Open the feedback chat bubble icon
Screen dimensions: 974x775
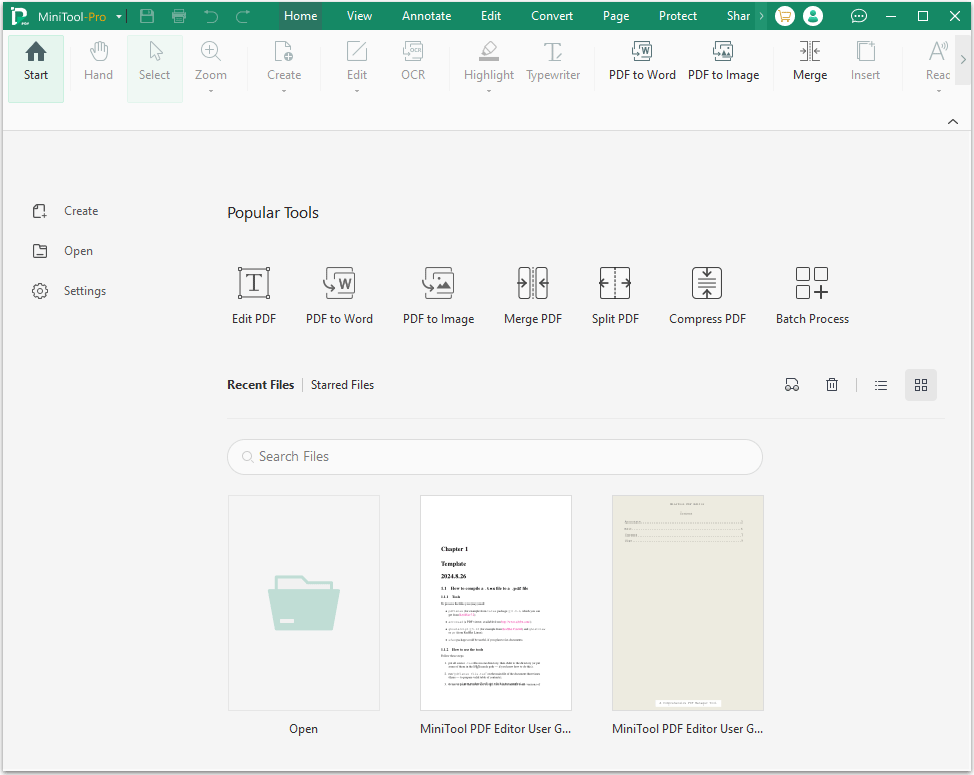[x=858, y=16]
